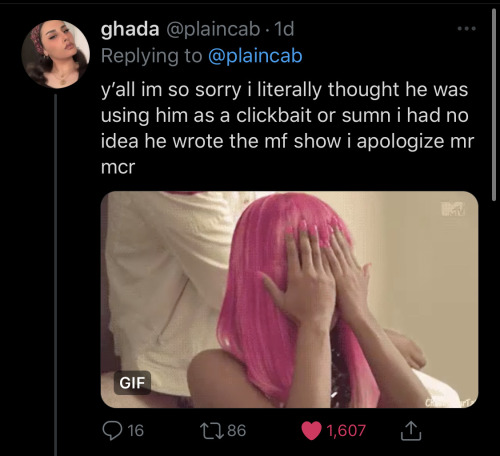500x456 pixels.
Task: Click the Replying to label
Action: (x=152, y=56)
